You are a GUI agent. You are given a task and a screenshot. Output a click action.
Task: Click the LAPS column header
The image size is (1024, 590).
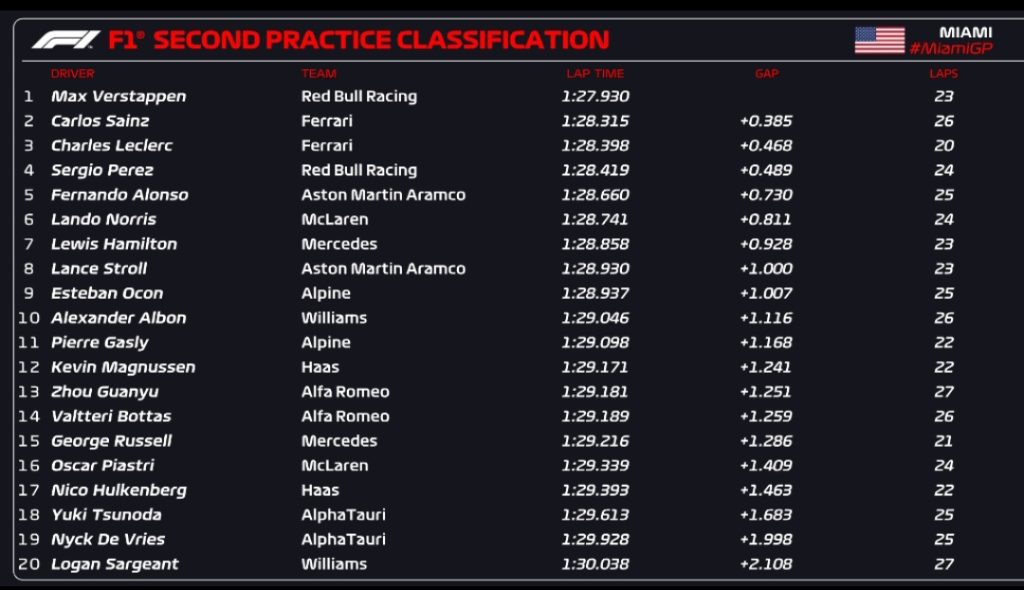[x=943, y=73]
